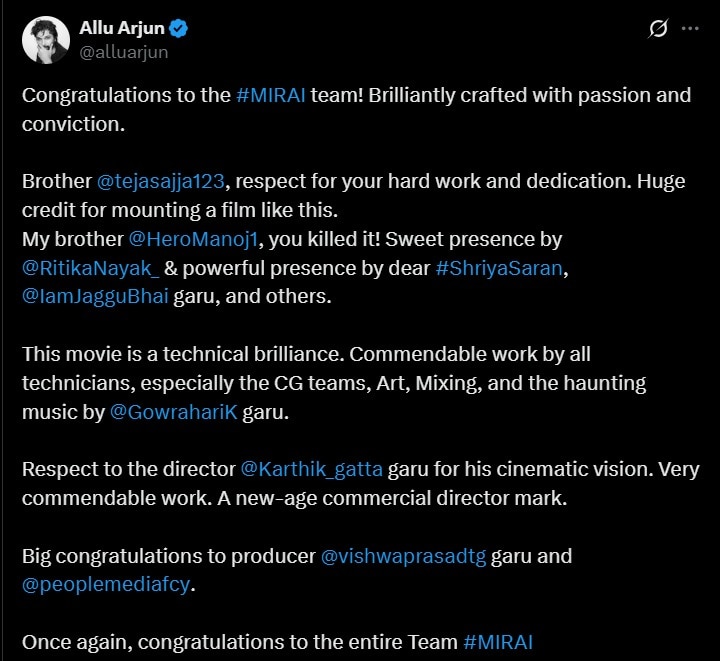This screenshot has height=661, width=720.
Task: Open the Allu Arjun display name
Action: click(x=124, y=28)
